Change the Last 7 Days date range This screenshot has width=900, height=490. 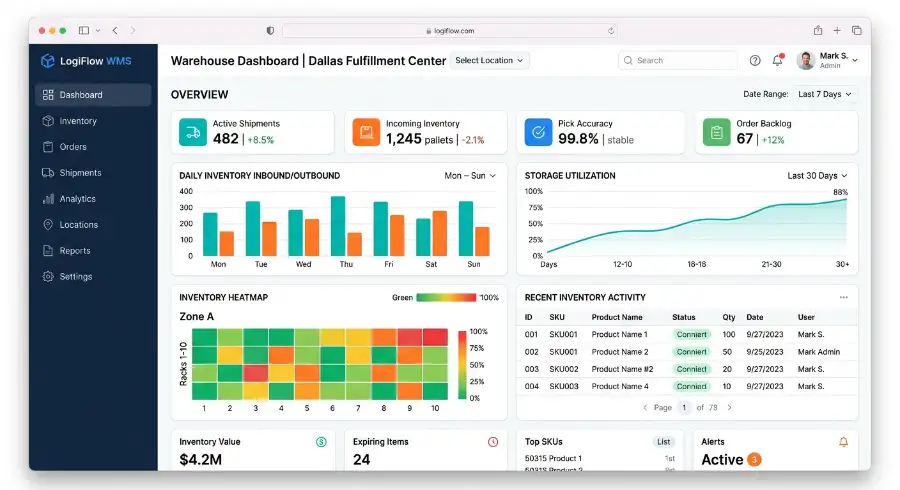pyautogui.click(x=825, y=94)
